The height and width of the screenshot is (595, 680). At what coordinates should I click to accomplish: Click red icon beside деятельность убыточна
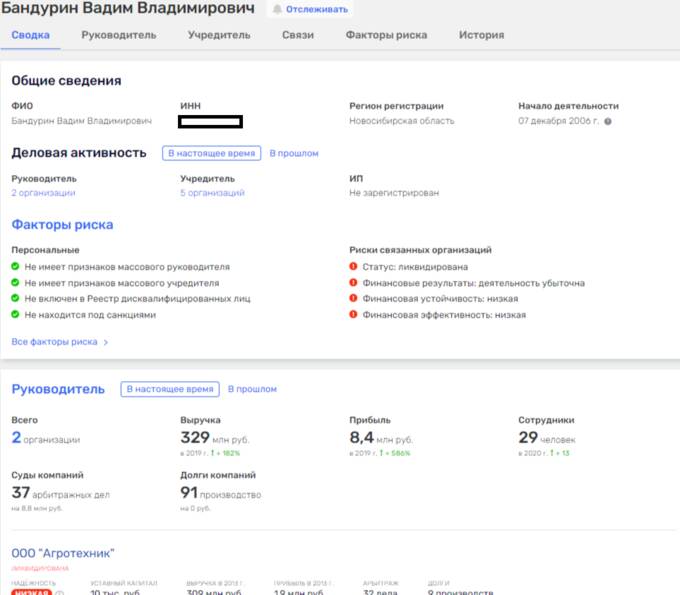[353, 283]
